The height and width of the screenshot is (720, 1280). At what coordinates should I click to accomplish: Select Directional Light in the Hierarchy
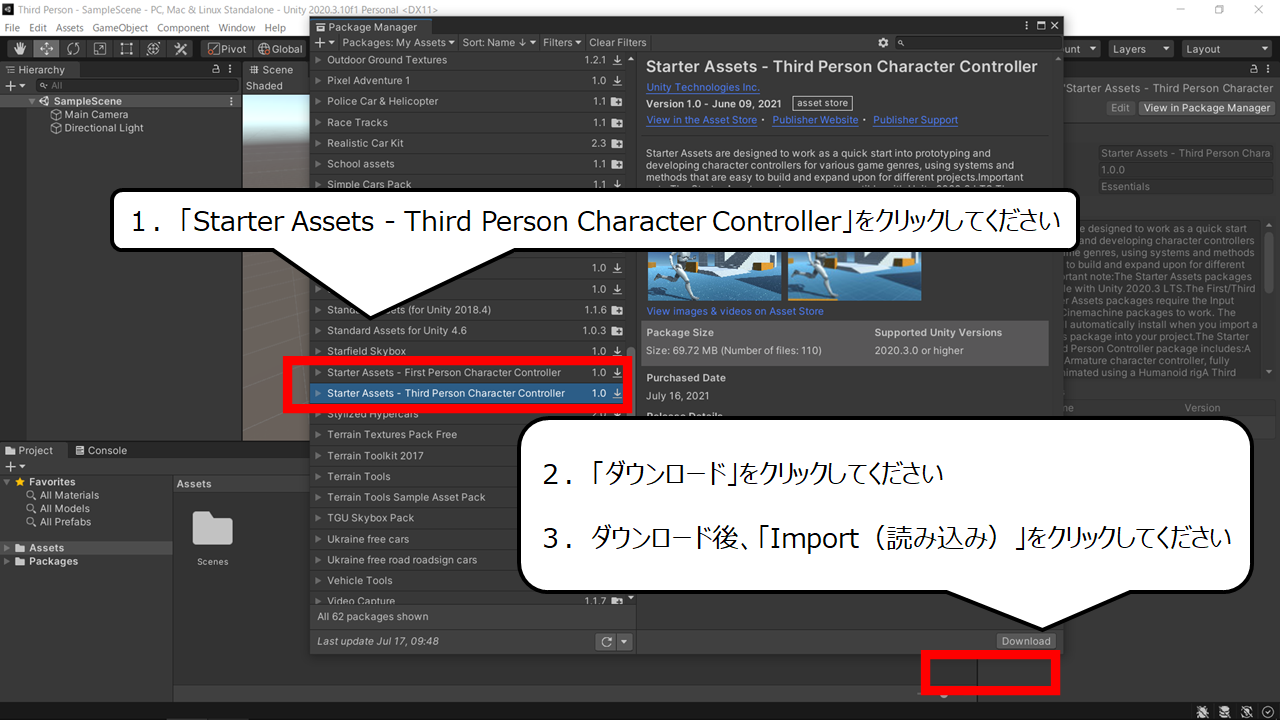pyautogui.click(x=104, y=128)
